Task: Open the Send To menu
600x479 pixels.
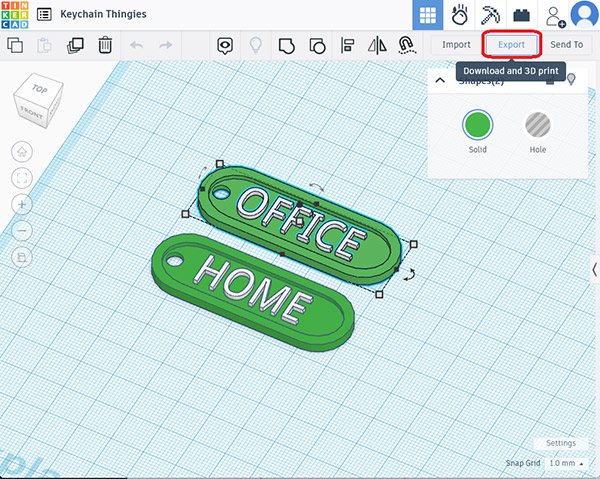Action: [x=566, y=45]
